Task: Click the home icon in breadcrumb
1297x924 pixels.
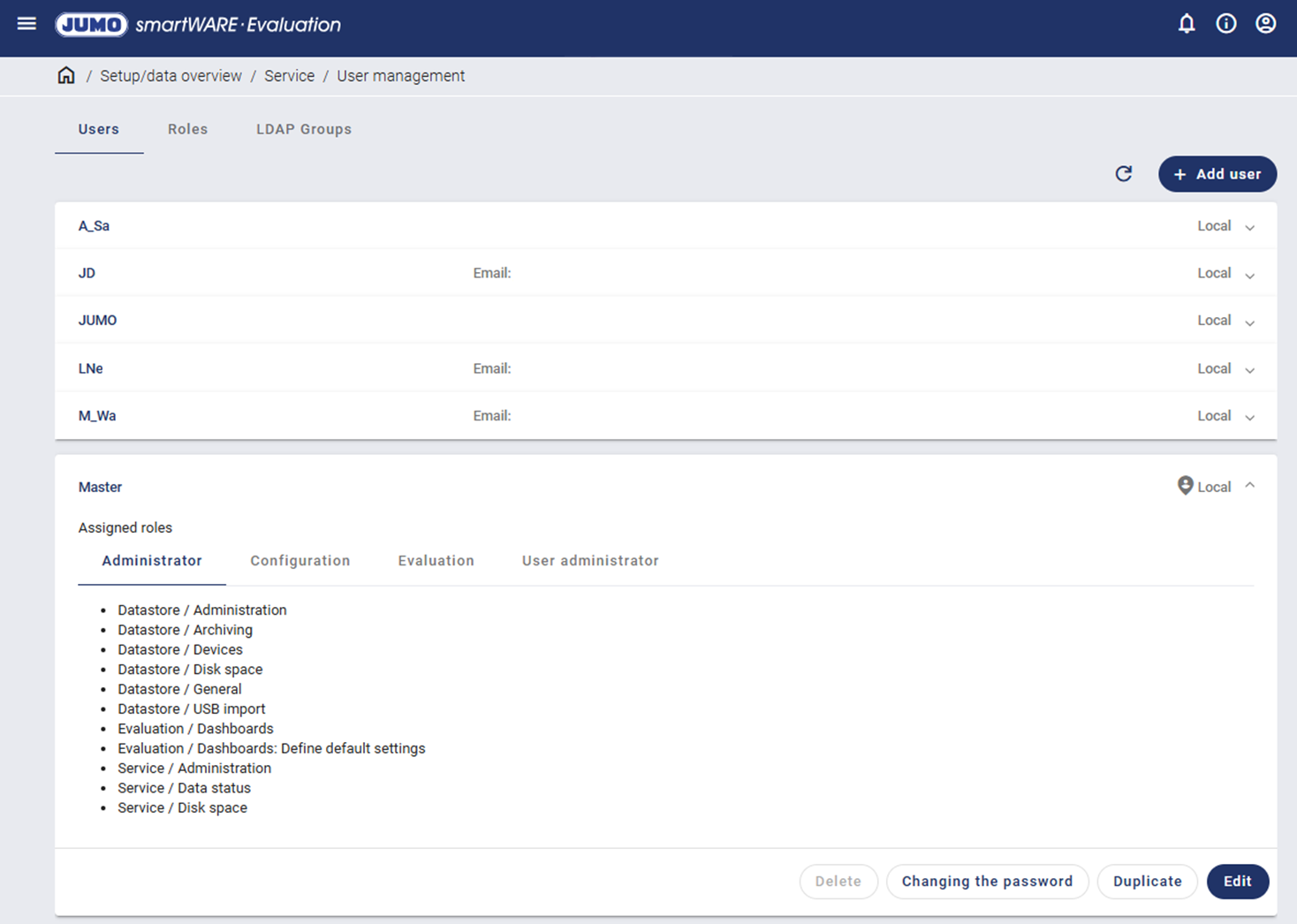Action: point(66,76)
